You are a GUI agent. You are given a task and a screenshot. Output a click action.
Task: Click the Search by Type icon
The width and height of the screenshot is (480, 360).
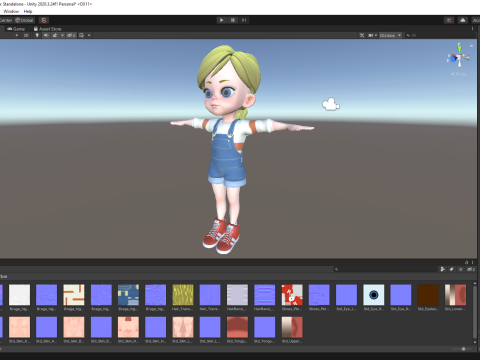(x=443, y=269)
